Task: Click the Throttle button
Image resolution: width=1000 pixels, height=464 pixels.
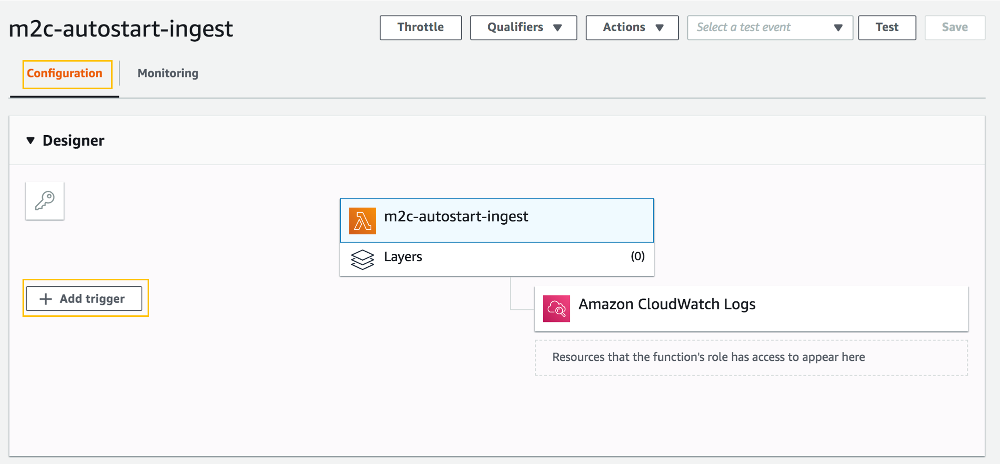Action: pos(421,27)
